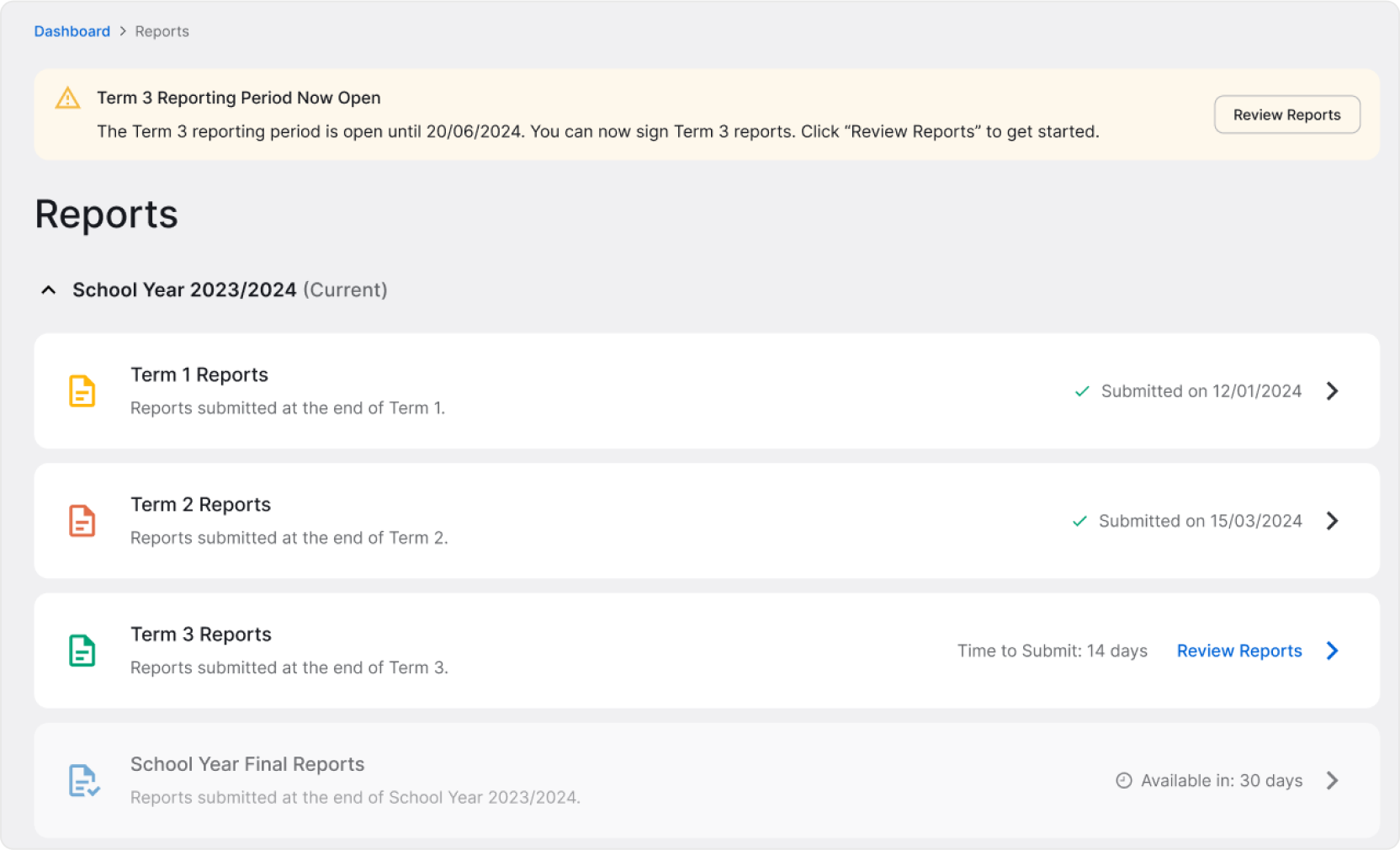The width and height of the screenshot is (1400, 850).
Task: Select the Reports breadcrumb item
Action: 162,31
